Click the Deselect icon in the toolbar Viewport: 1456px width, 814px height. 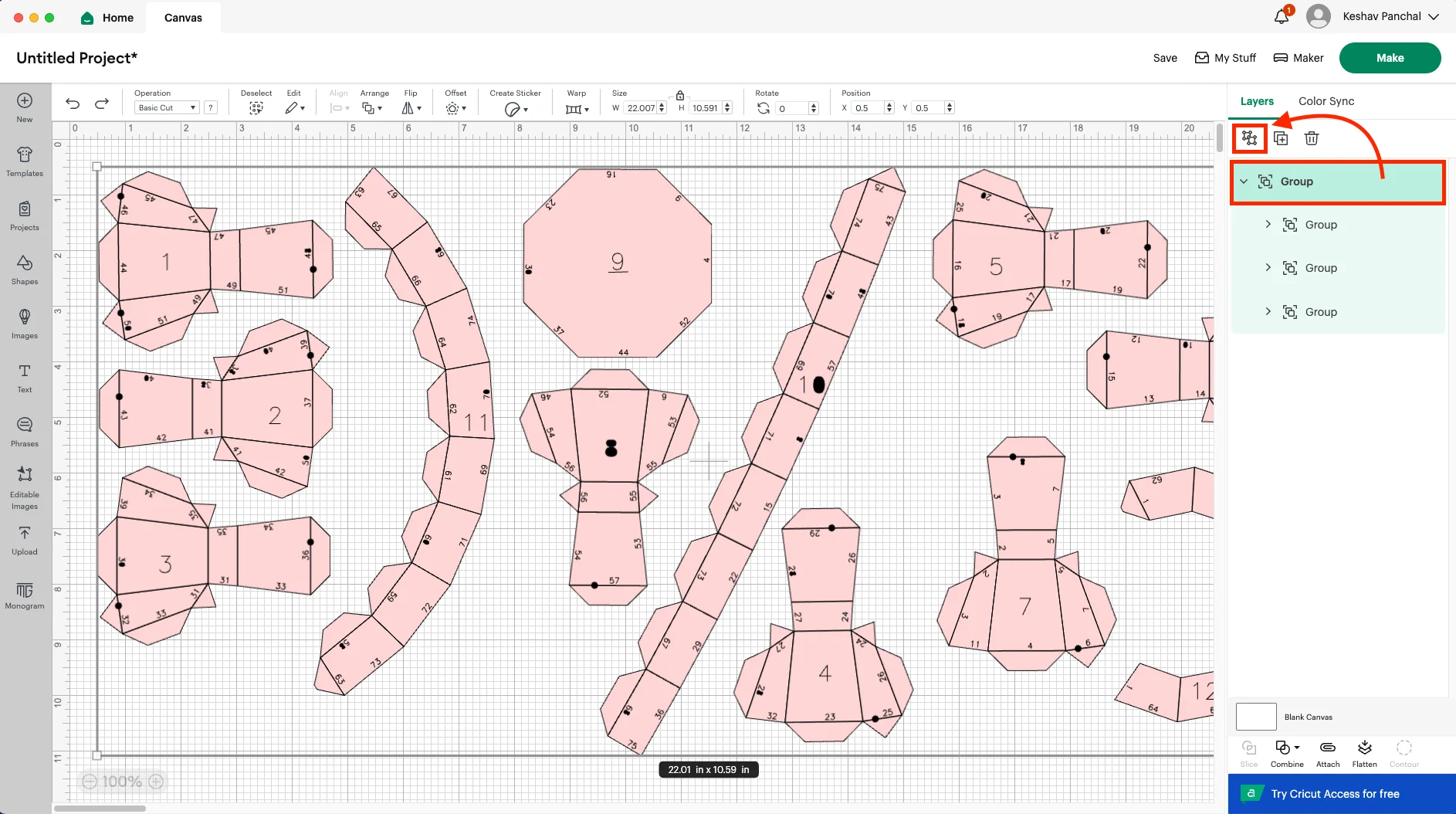coord(256,108)
